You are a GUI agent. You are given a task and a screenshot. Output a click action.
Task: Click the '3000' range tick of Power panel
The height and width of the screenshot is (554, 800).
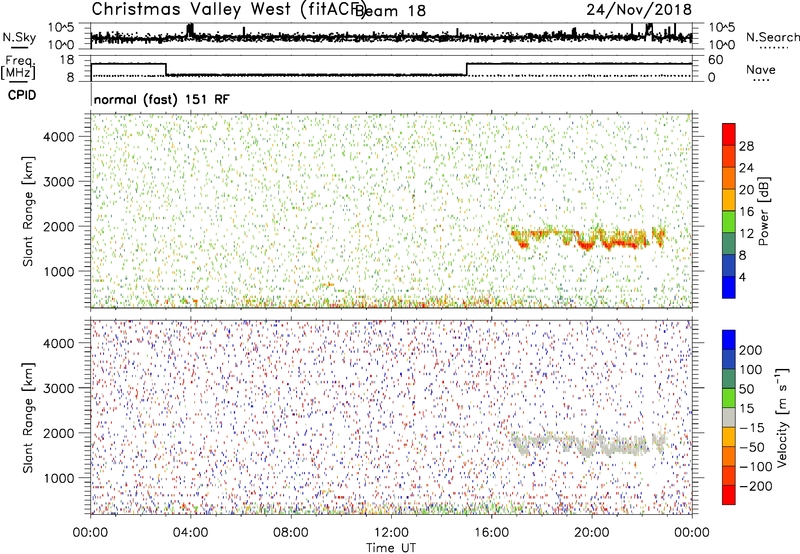tap(59, 182)
